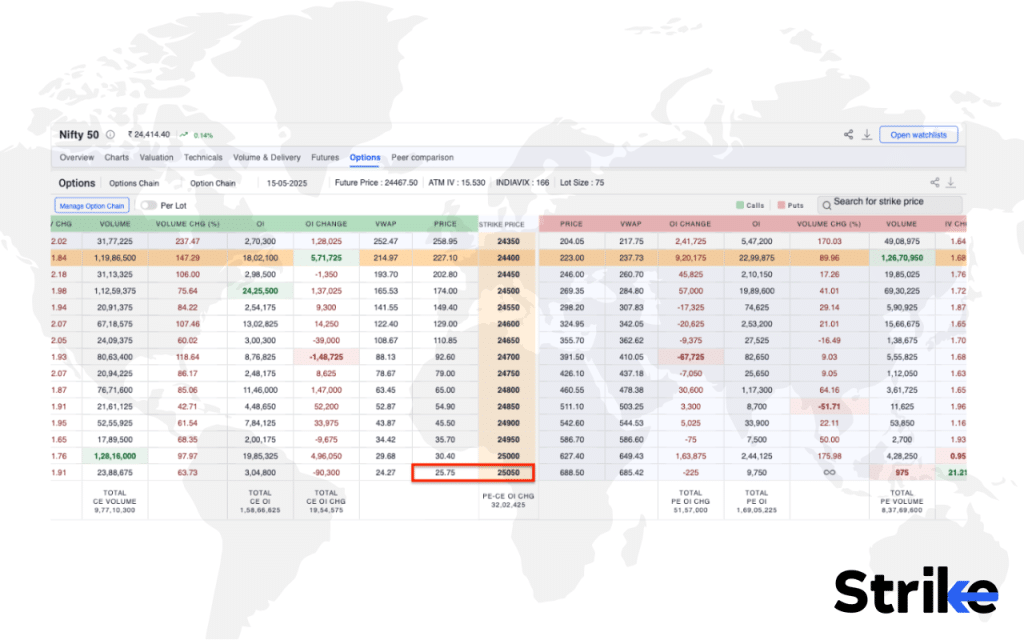This screenshot has width=1024, height=640.
Task: Sort by the Calls OI CHANGE column header
Action: pyautogui.click(x=326, y=224)
